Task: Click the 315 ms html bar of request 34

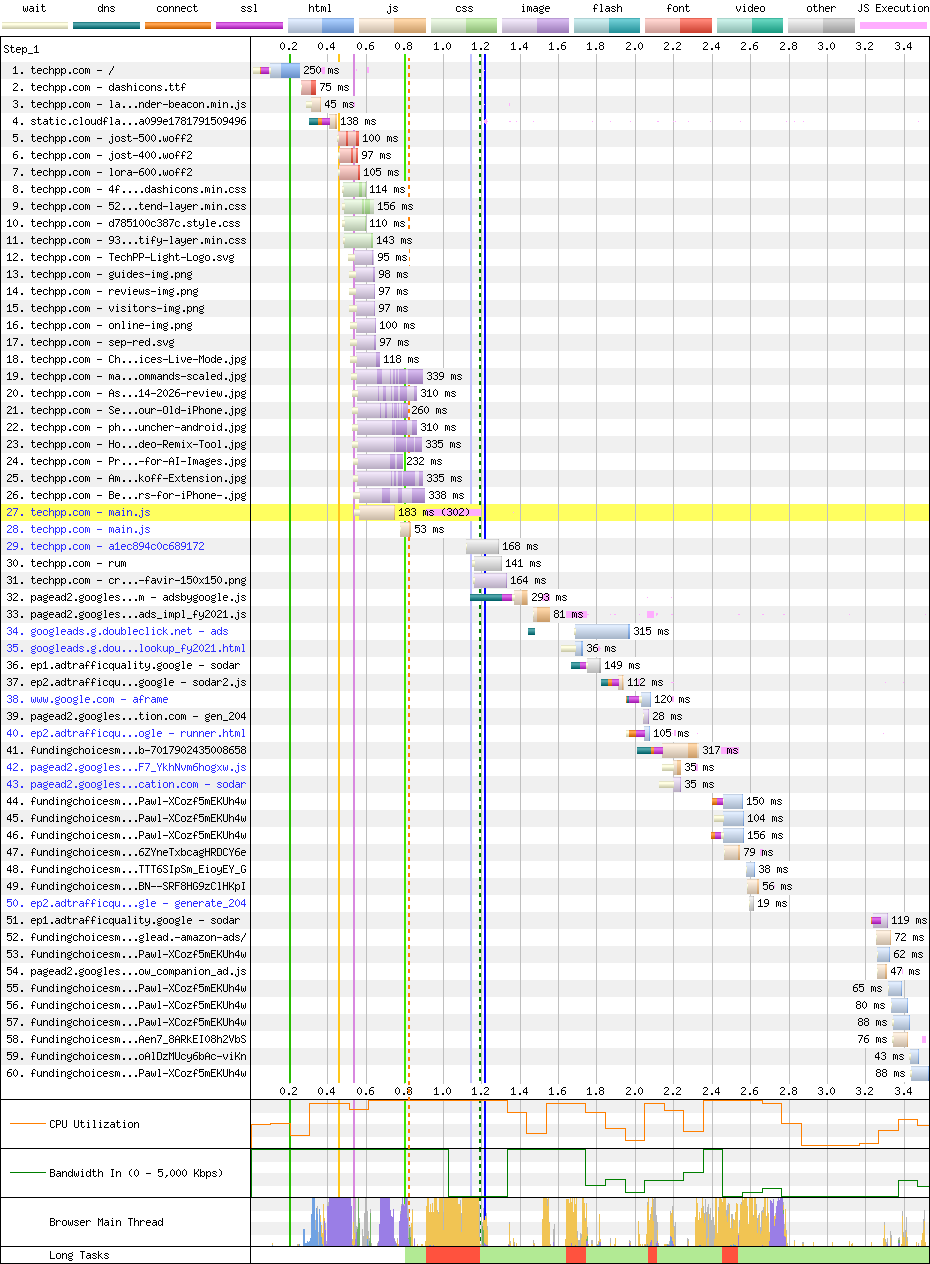Action: pyautogui.click(x=602, y=631)
